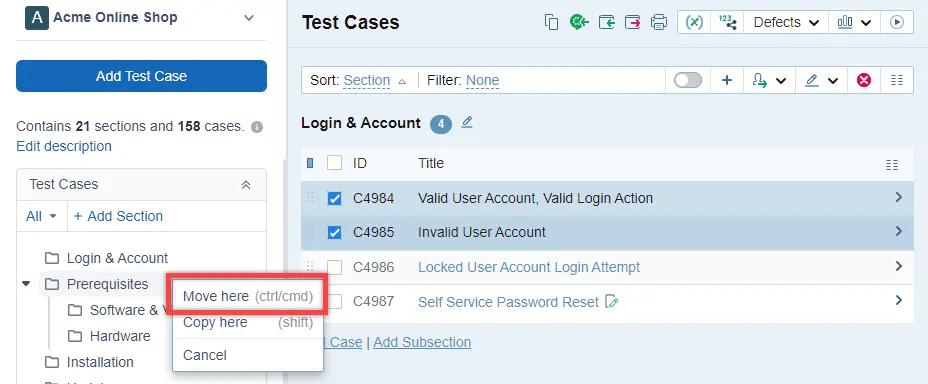The image size is (928, 384).
Task: Collapse the Prerequisites tree section arrow
Action: point(25,284)
